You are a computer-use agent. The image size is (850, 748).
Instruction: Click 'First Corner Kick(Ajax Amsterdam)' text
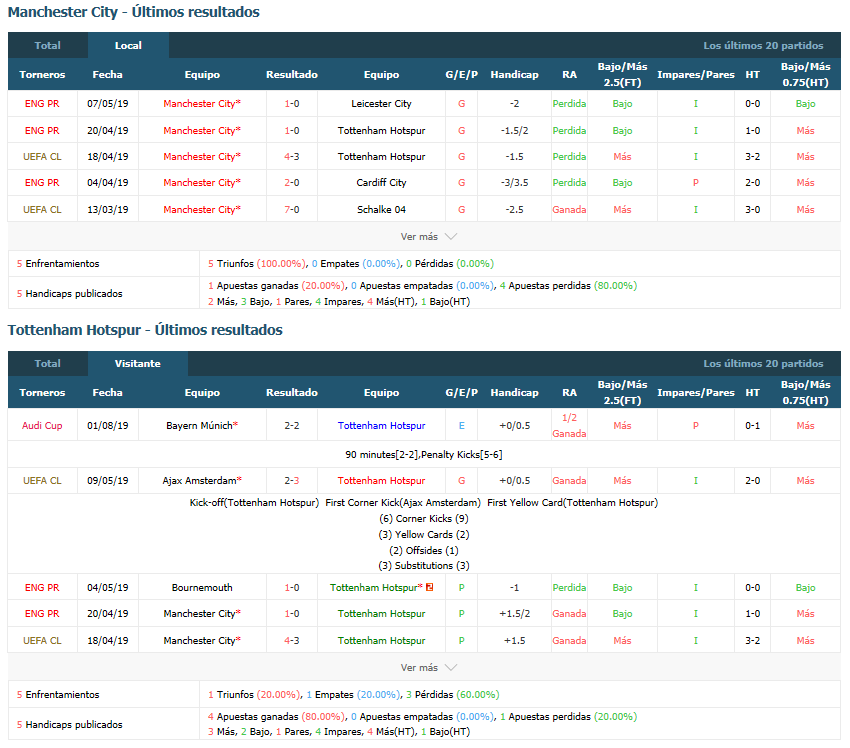coord(403,503)
